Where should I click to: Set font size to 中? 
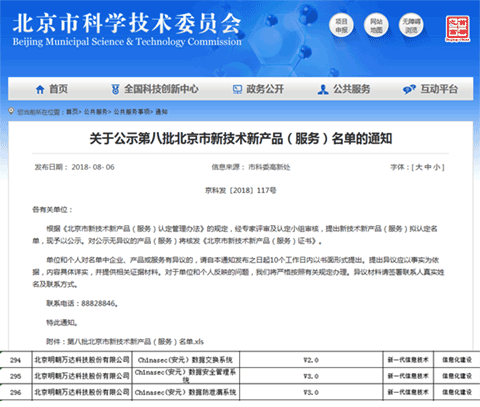[428, 167]
